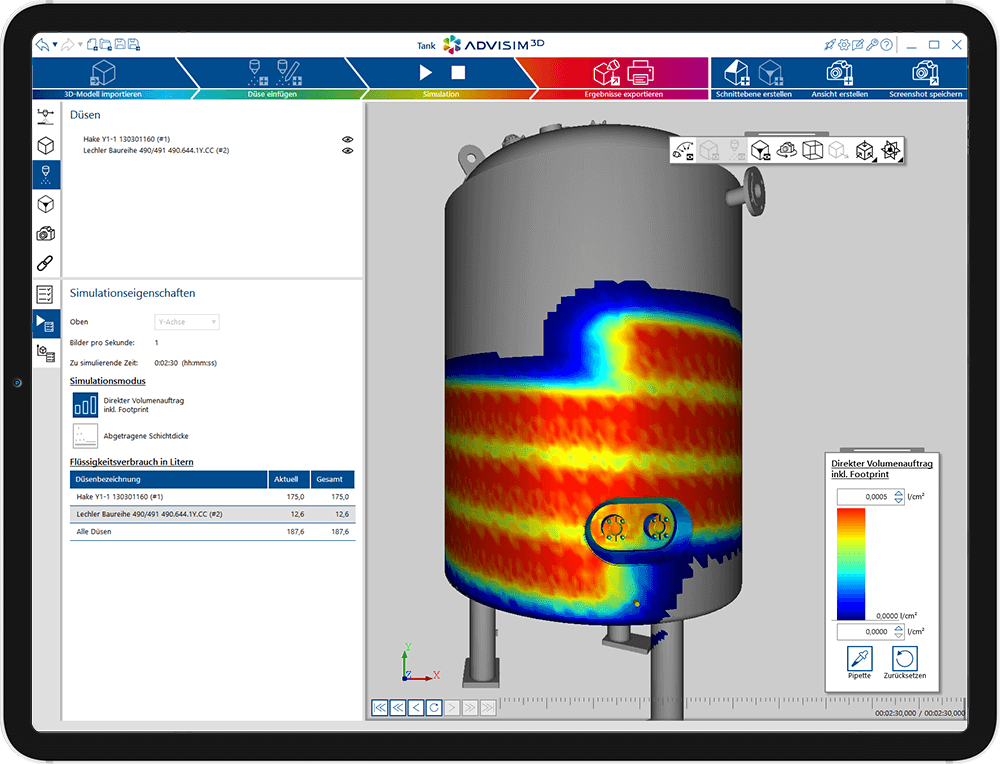Open the undo history dropdown arrow
Image resolution: width=1000 pixels, height=764 pixels.
[x=55, y=45]
